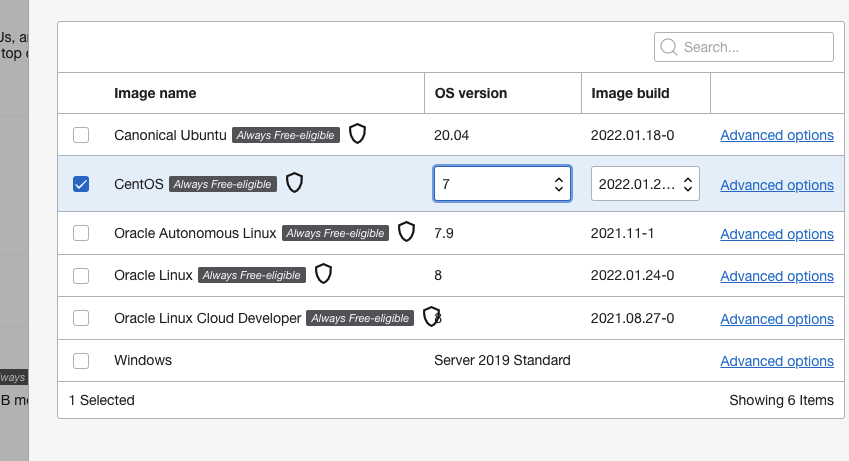849x461 pixels.
Task: Select the Oracle Linux Cloud Developer checkbox
Action: [x=81, y=318]
